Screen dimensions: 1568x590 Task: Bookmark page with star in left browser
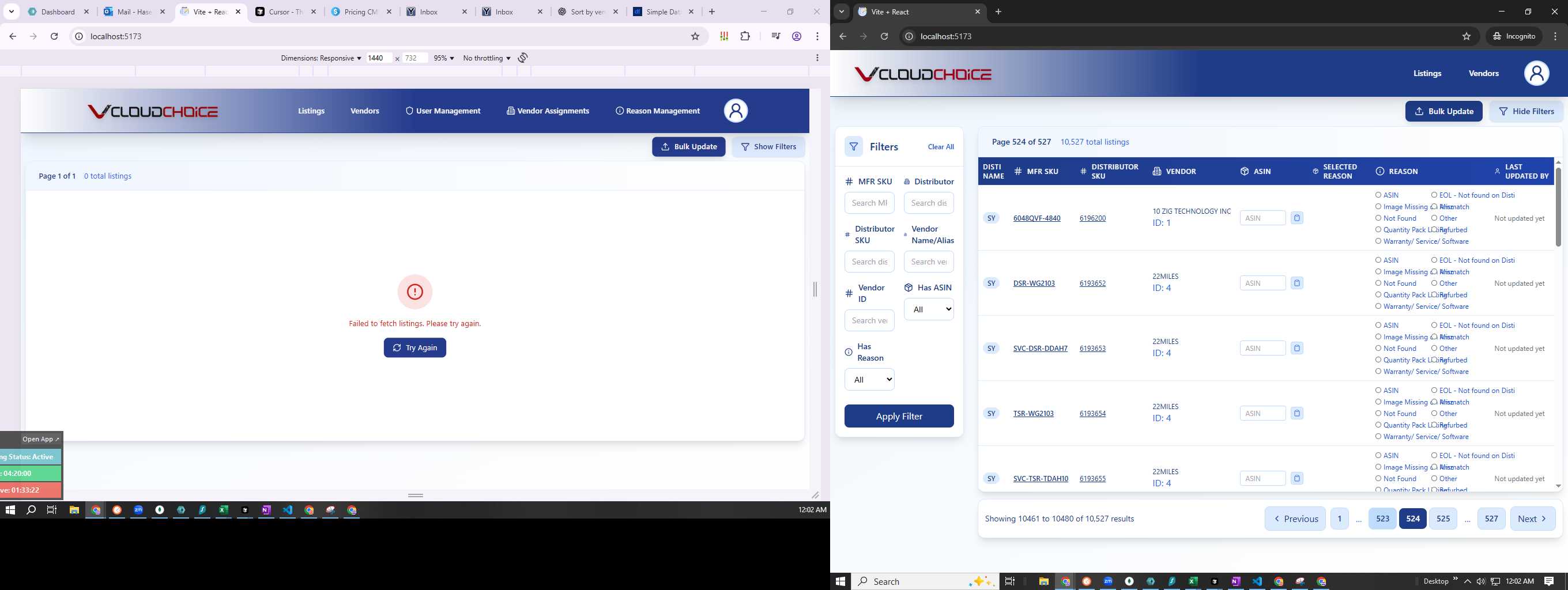(x=695, y=36)
